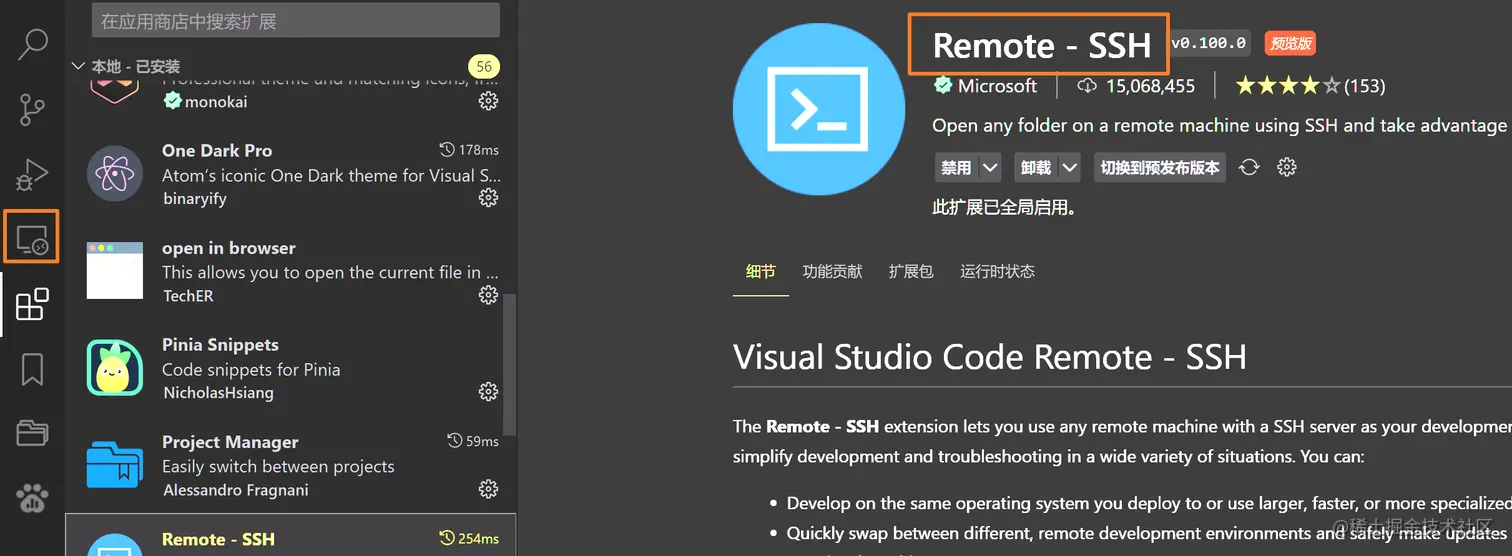Click the open in browser extension icon

pyautogui.click(x=115, y=270)
